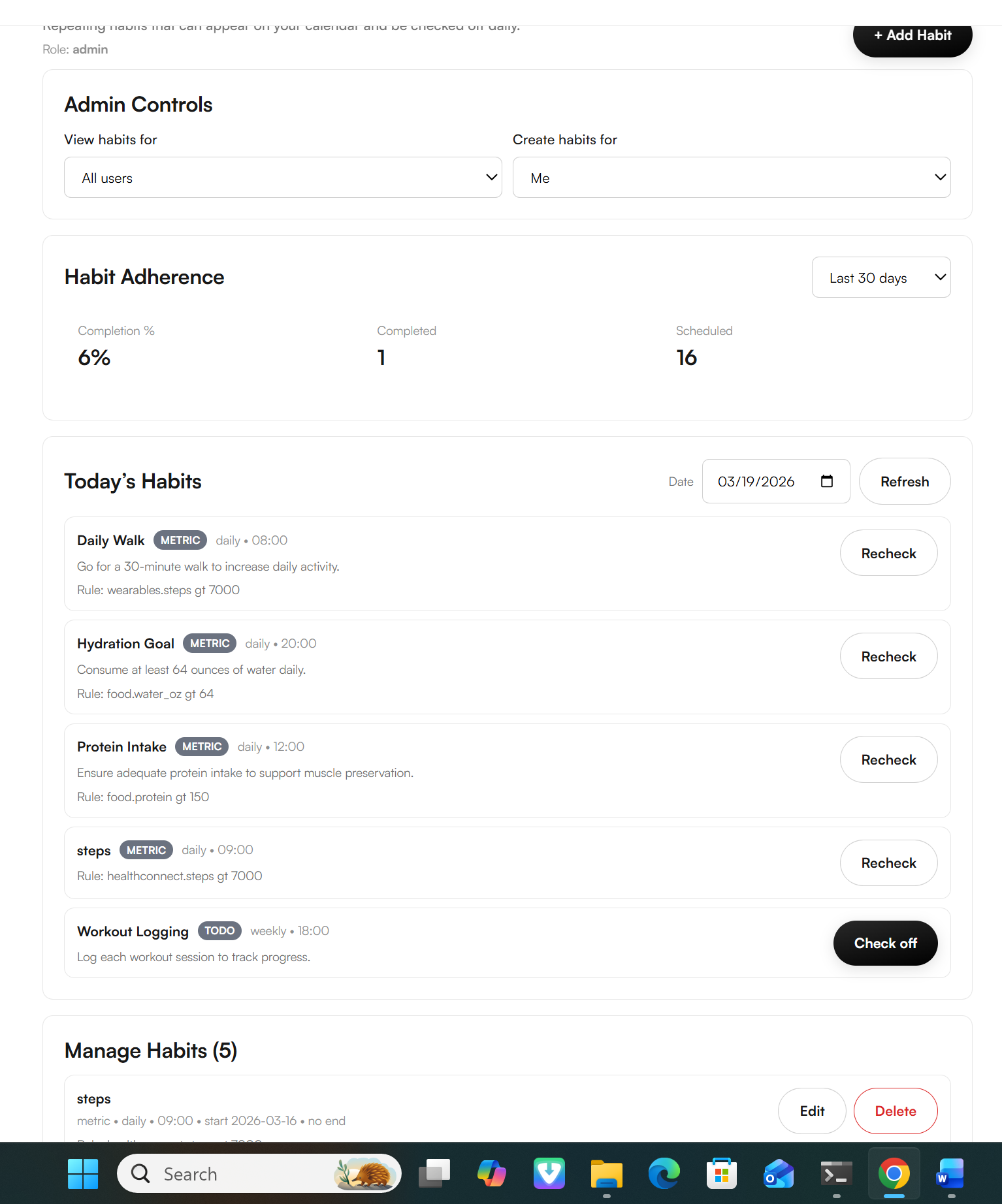
Task: Launch Copilot from the taskbar
Action: click(x=491, y=1173)
